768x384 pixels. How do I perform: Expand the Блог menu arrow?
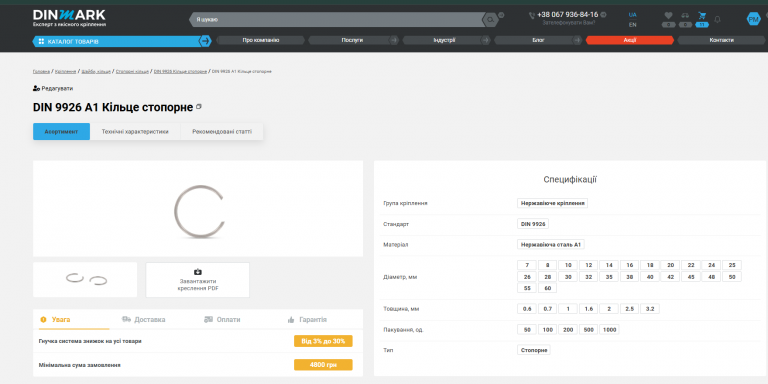click(578, 40)
